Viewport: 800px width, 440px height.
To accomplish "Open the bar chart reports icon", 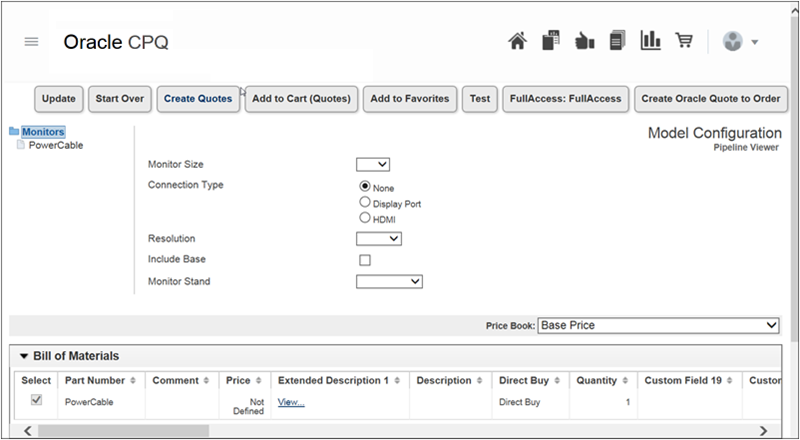I will point(651,40).
